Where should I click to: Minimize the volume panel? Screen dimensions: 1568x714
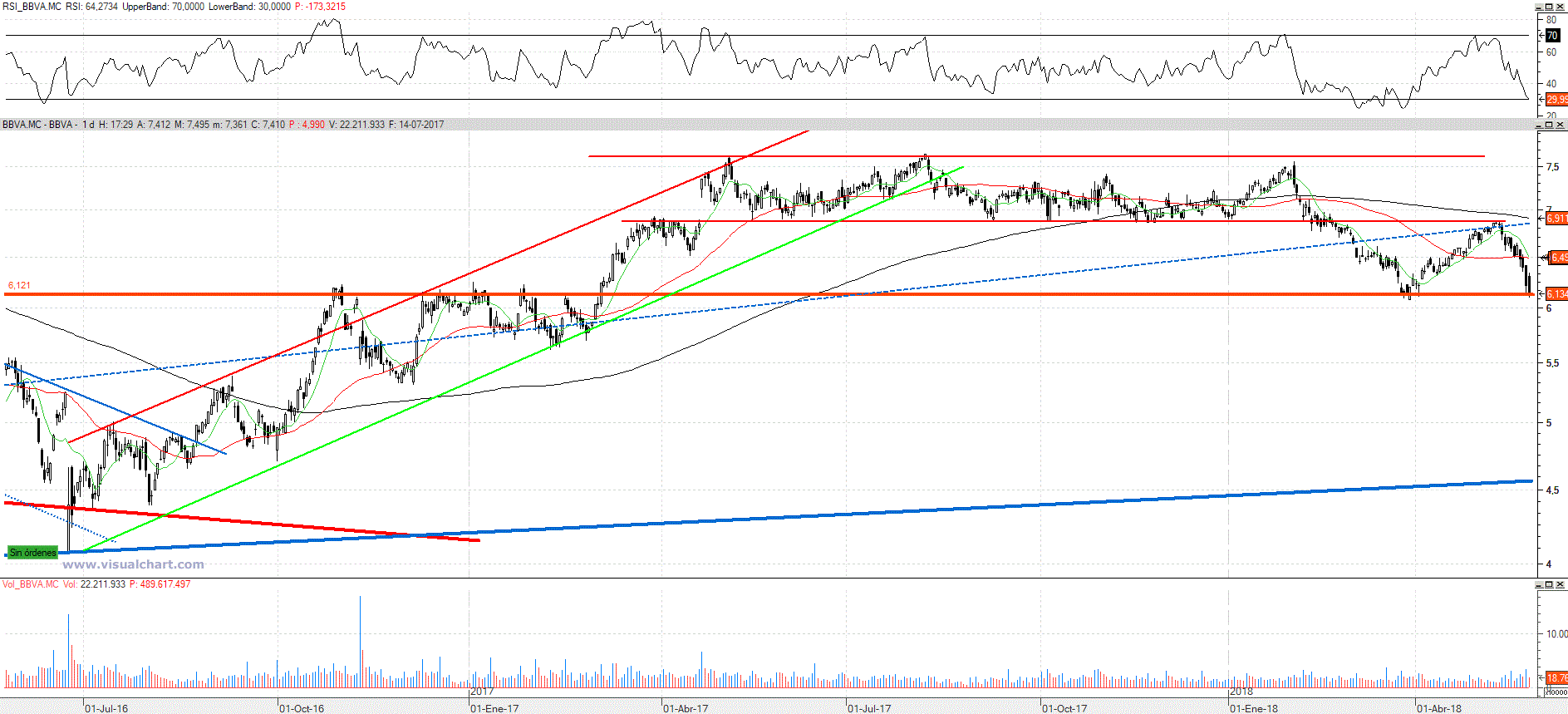click(x=1538, y=585)
